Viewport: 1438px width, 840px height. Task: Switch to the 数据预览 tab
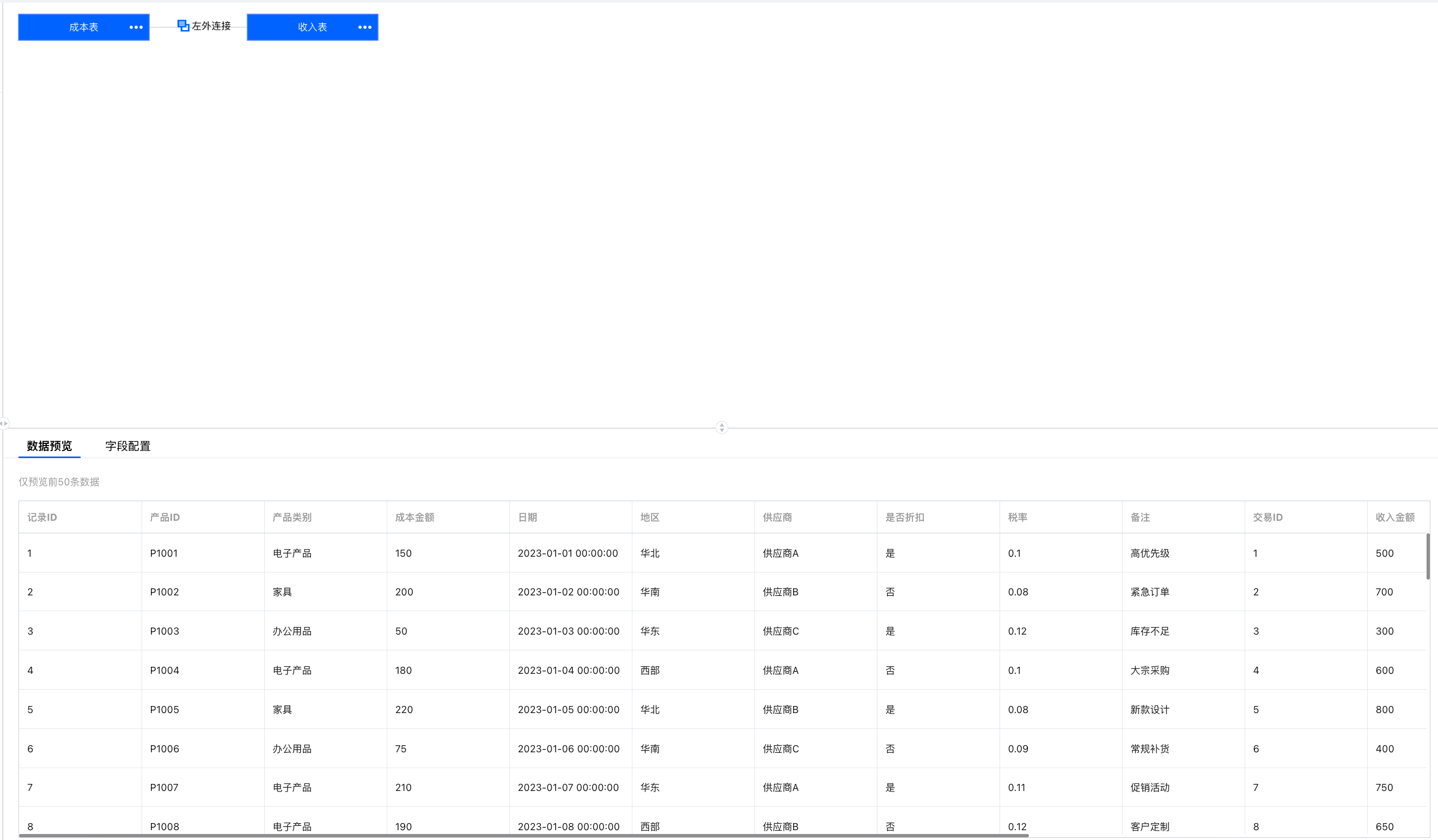click(49, 446)
